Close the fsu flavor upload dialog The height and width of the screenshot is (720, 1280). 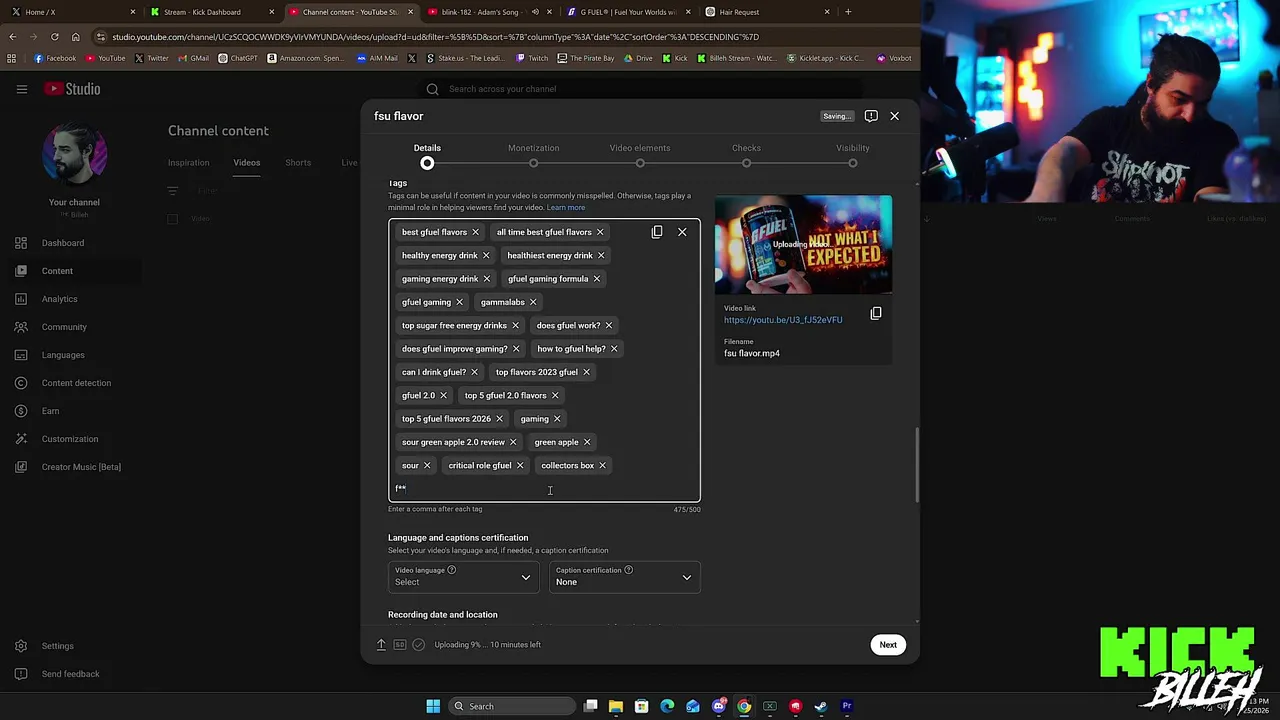click(895, 116)
